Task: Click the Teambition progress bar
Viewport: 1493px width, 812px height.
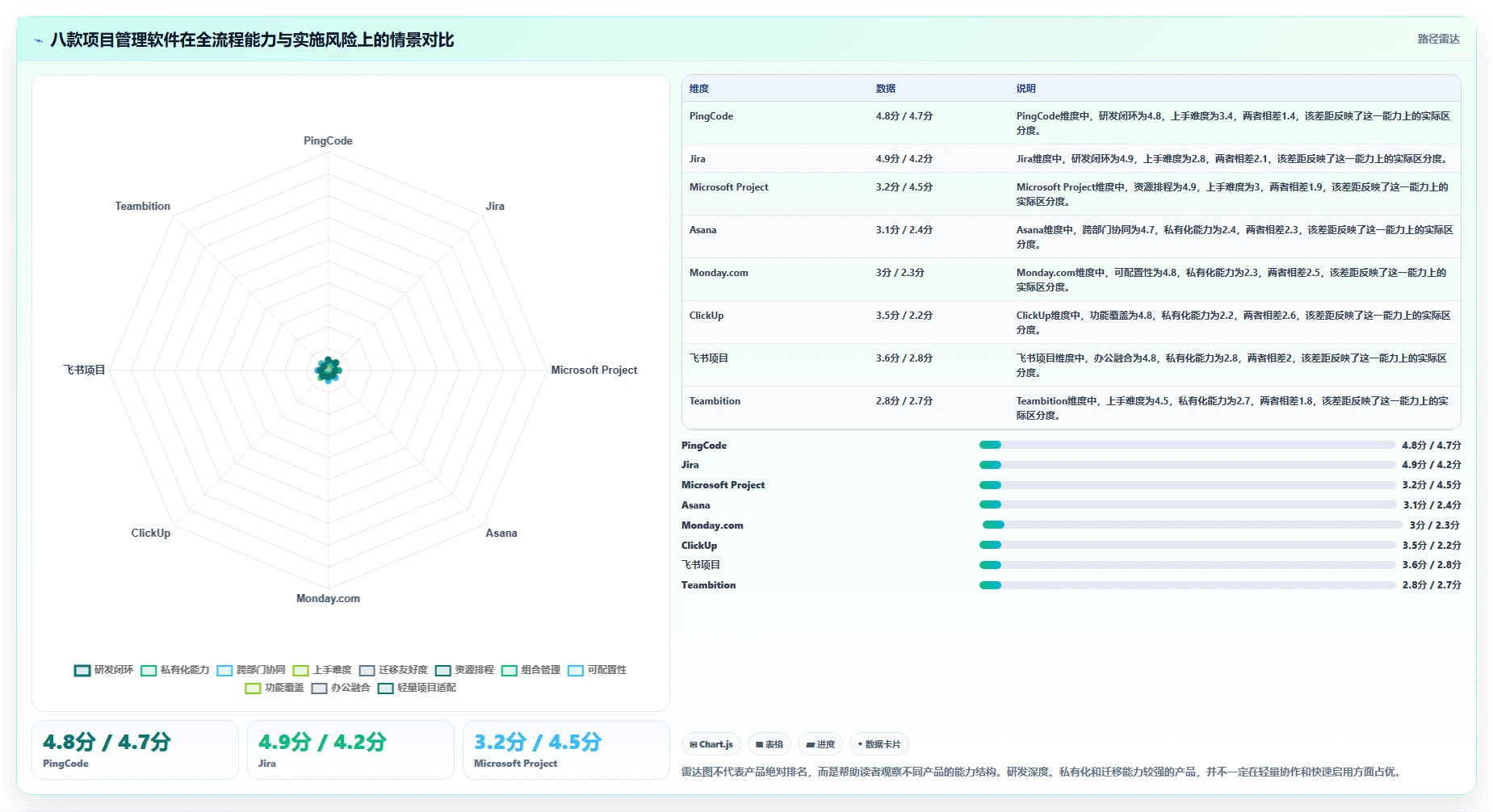Action: [1187, 585]
